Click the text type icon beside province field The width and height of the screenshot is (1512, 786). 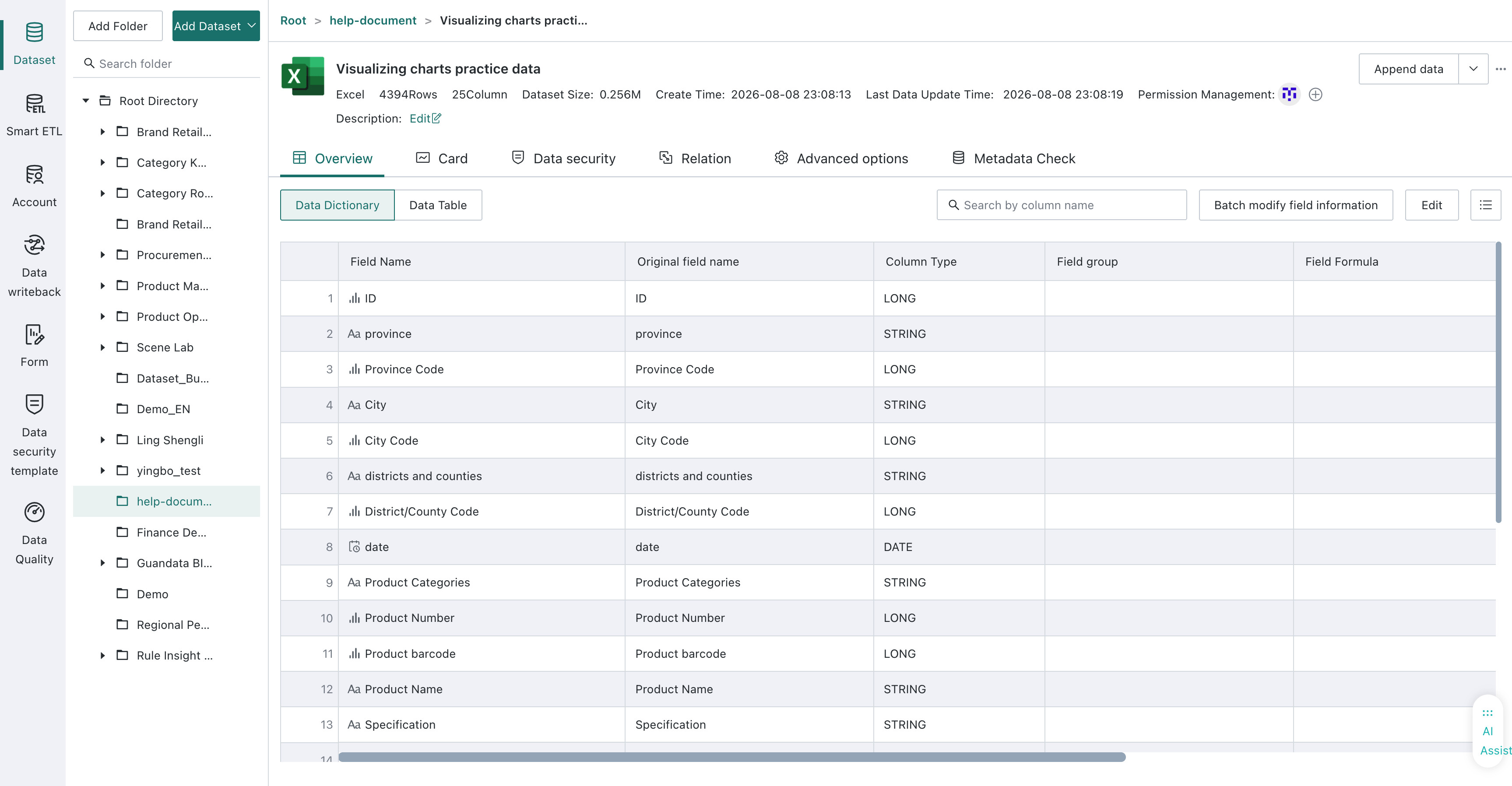tap(354, 334)
